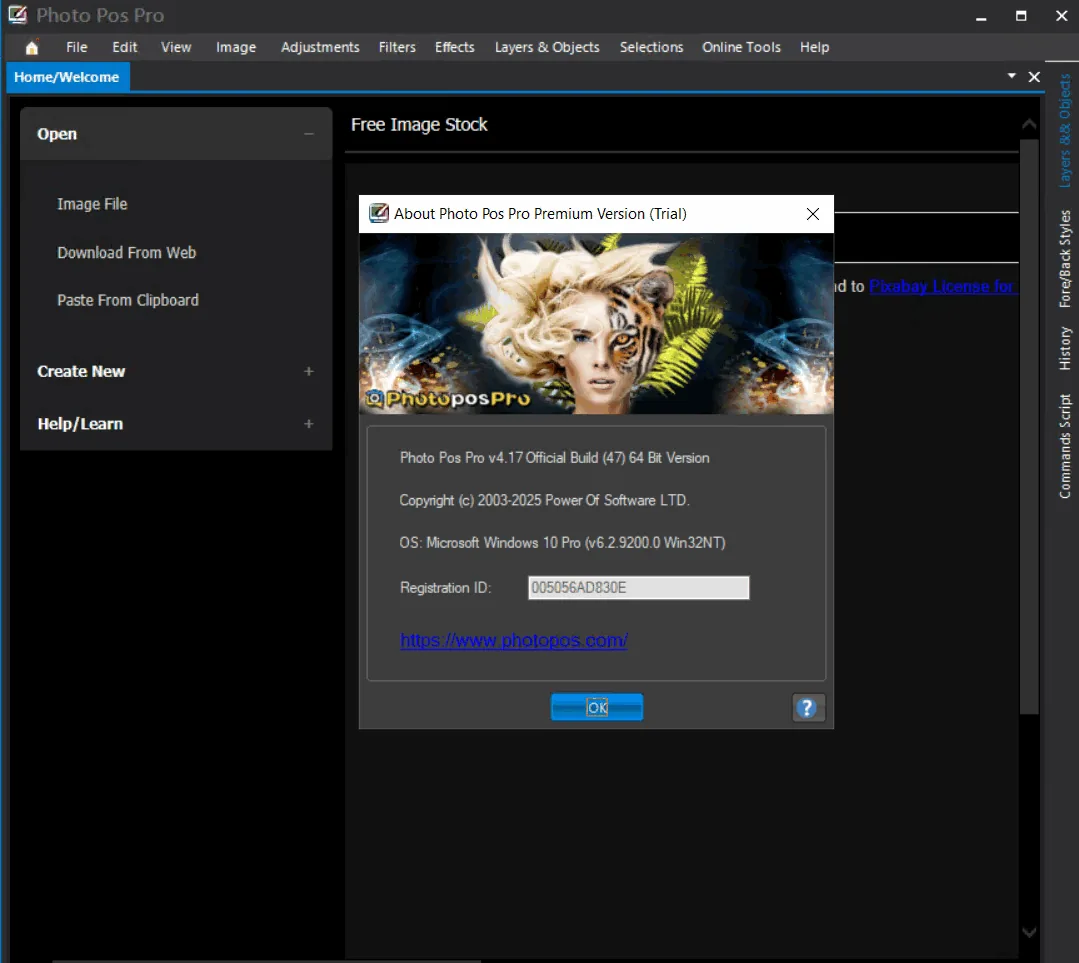Open the View menu
The height and width of the screenshot is (963, 1079).
[176, 47]
